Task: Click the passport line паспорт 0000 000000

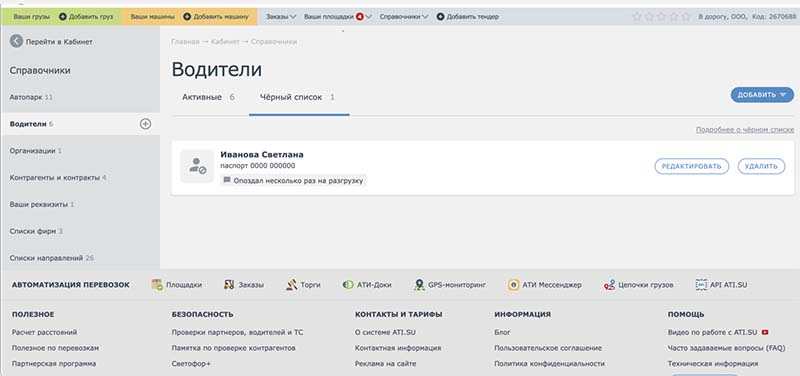Action: tap(258, 166)
